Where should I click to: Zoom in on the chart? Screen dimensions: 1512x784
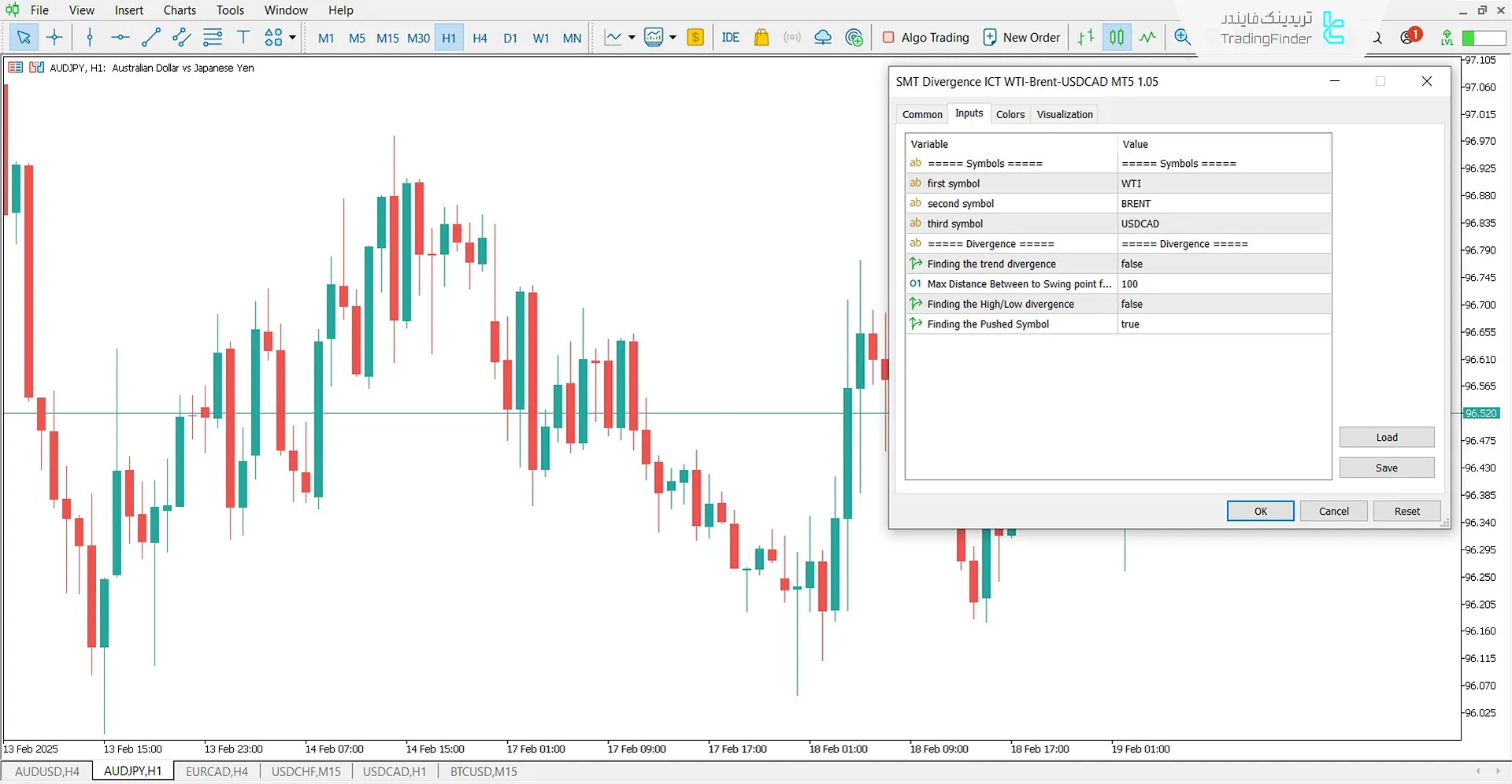(1182, 37)
